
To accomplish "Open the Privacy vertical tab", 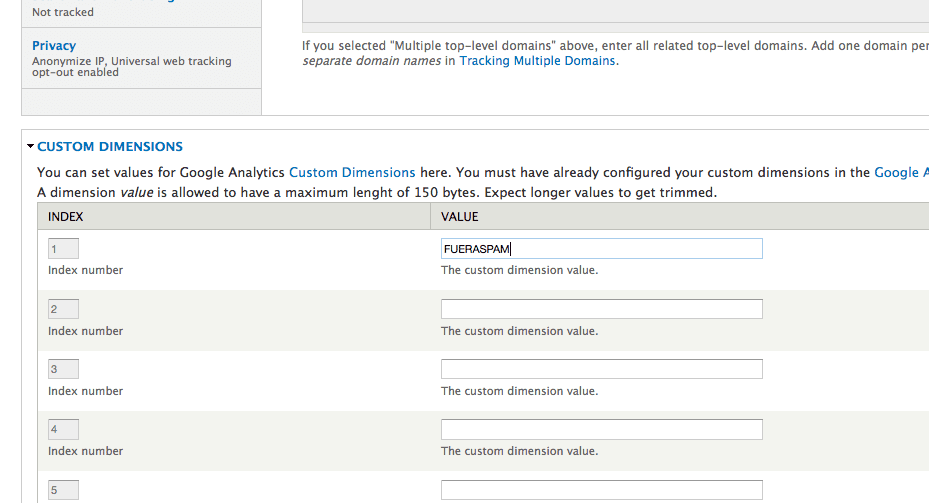I will (54, 46).
